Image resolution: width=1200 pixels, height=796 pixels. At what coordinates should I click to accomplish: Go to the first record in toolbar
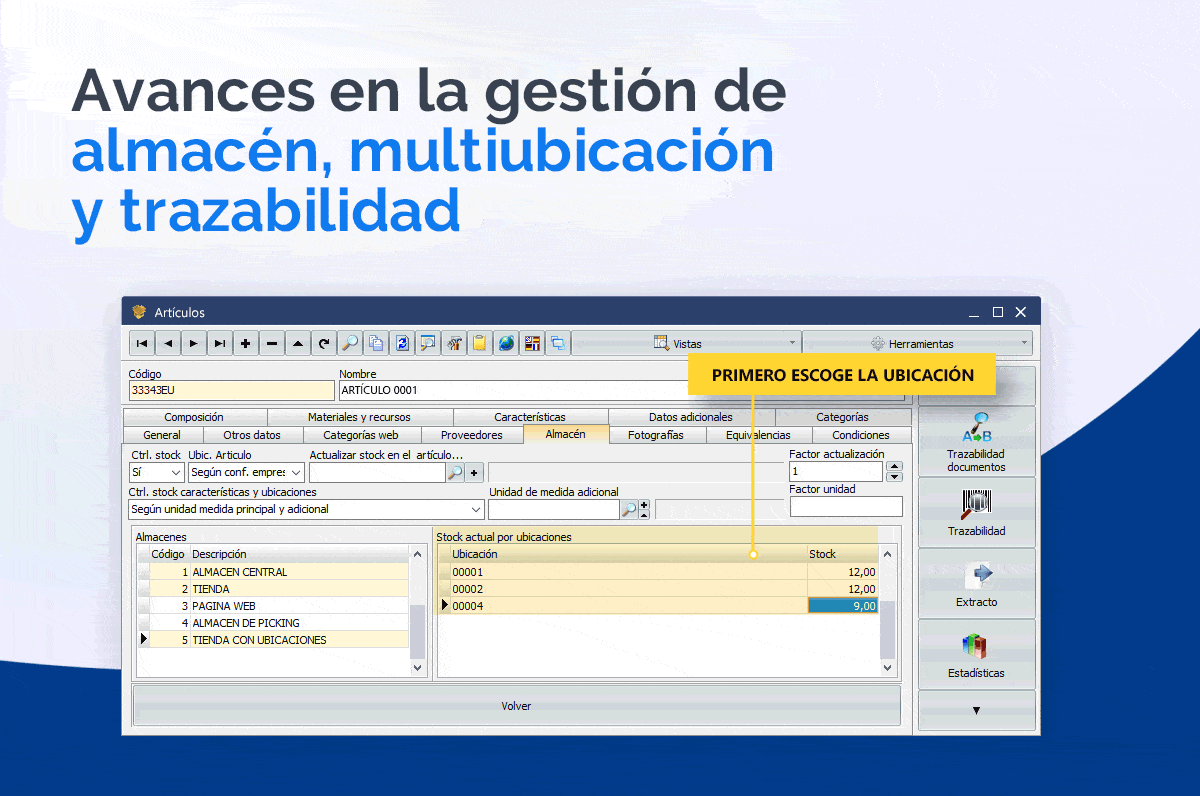pyautogui.click(x=142, y=344)
